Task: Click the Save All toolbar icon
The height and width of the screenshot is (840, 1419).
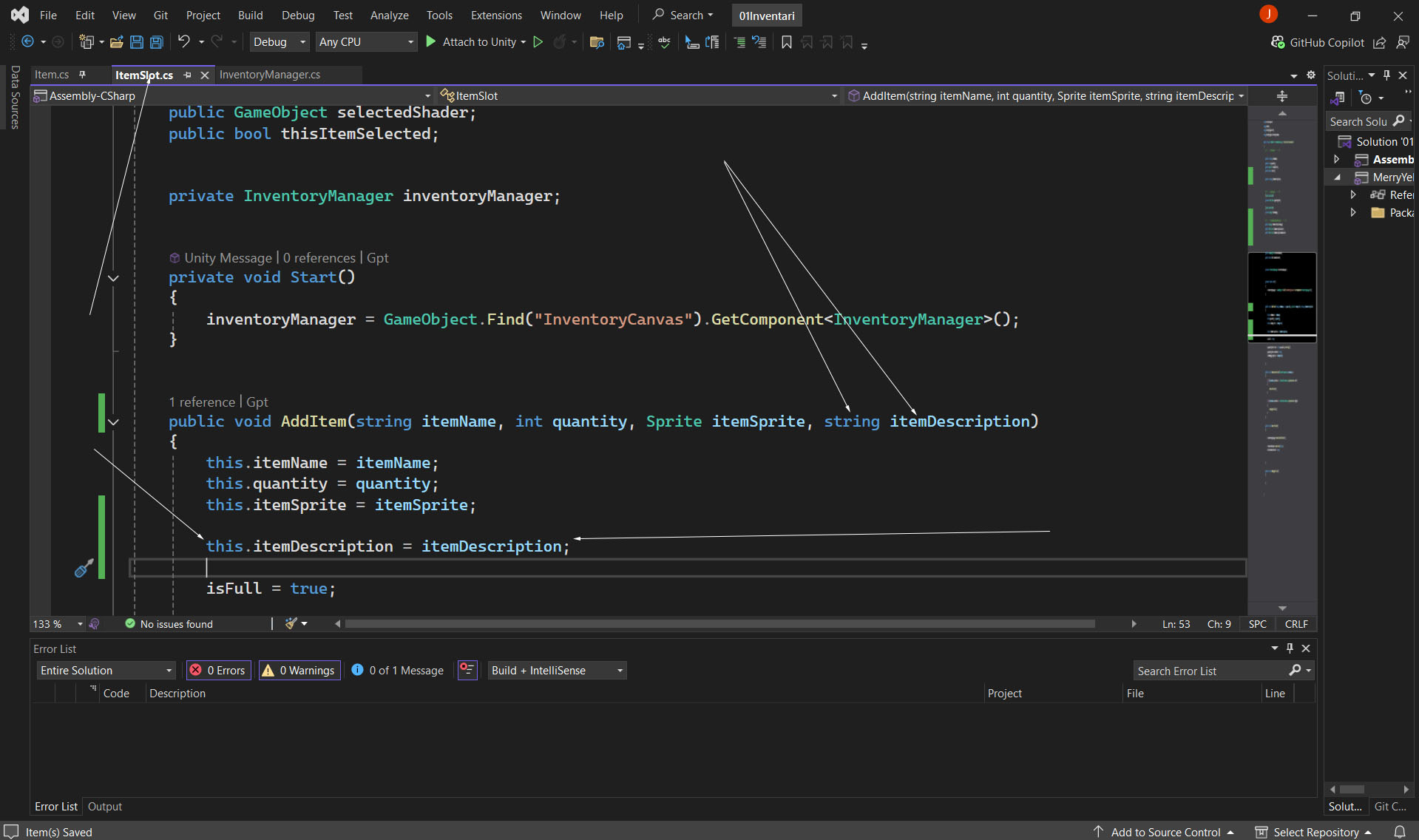Action: point(157,42)
